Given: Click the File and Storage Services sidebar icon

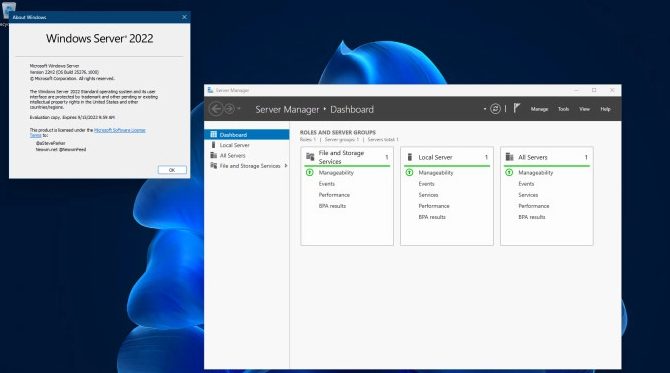Looking at the screenshot, I should [x=214, y=165].
